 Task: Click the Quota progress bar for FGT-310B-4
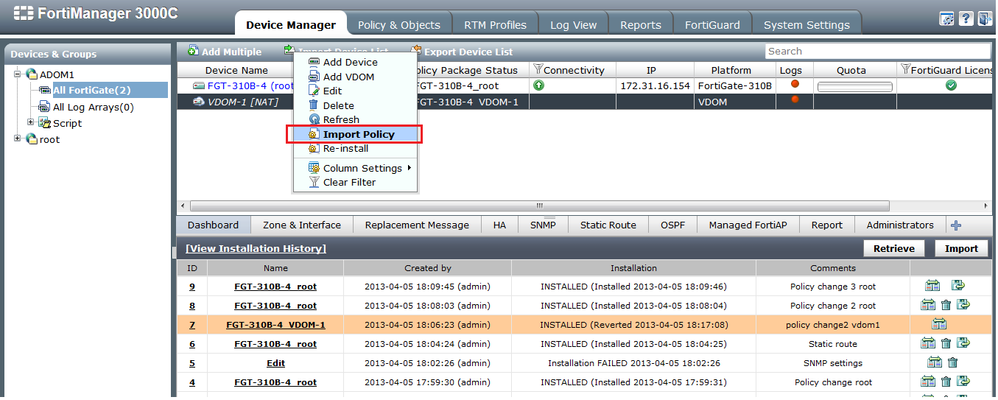(855, 87)
